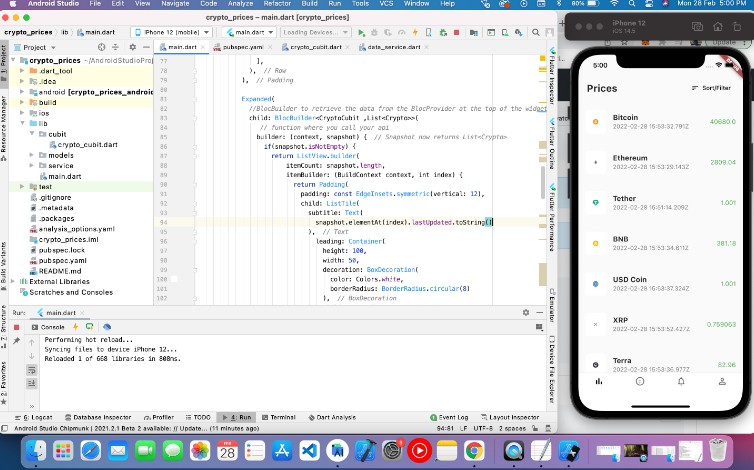Trigger Flutter hot reload lightning icon in toolbar
This screenshot has height=470, width=754.
pyautogui.click(x=415, y=32)
